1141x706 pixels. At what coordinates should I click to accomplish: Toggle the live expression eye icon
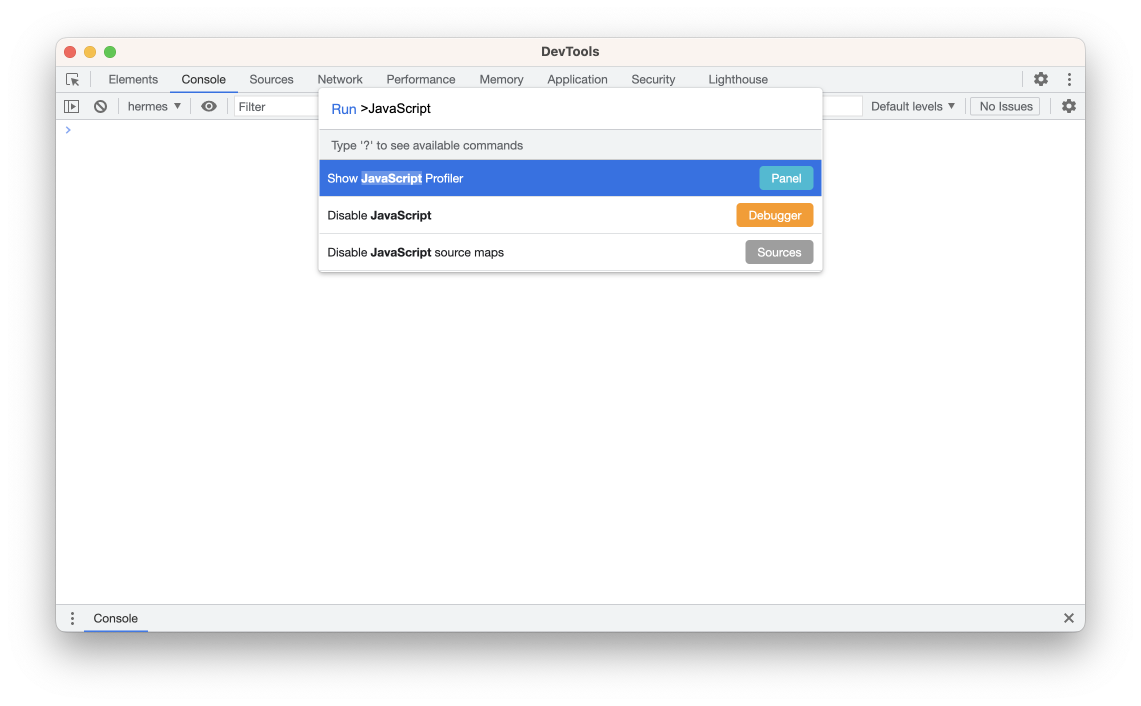point(209,106)
